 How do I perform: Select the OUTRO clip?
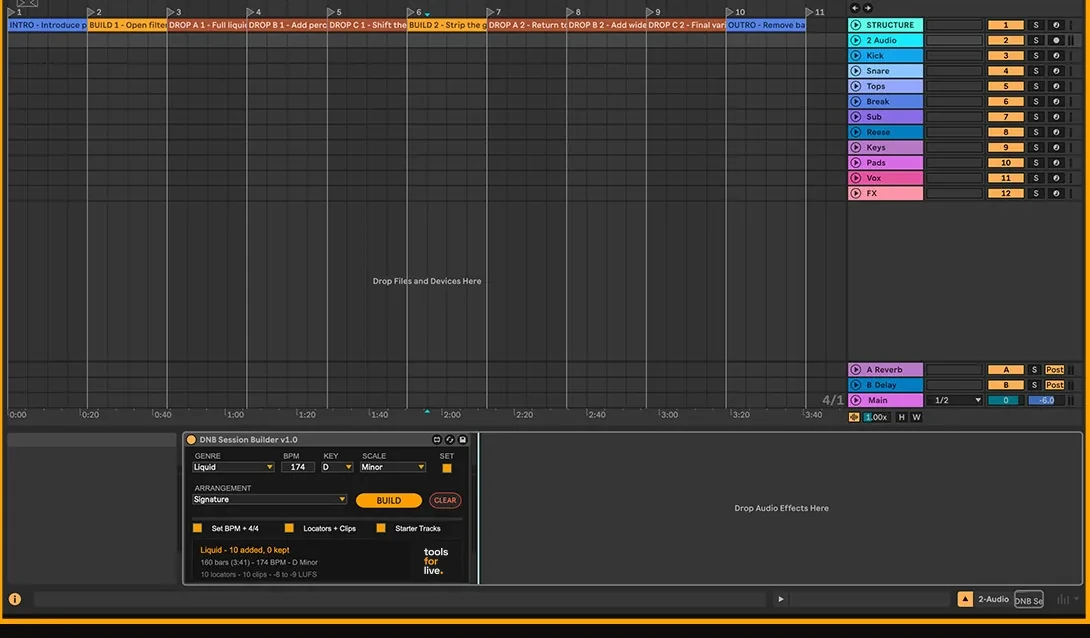click(766, 25)
